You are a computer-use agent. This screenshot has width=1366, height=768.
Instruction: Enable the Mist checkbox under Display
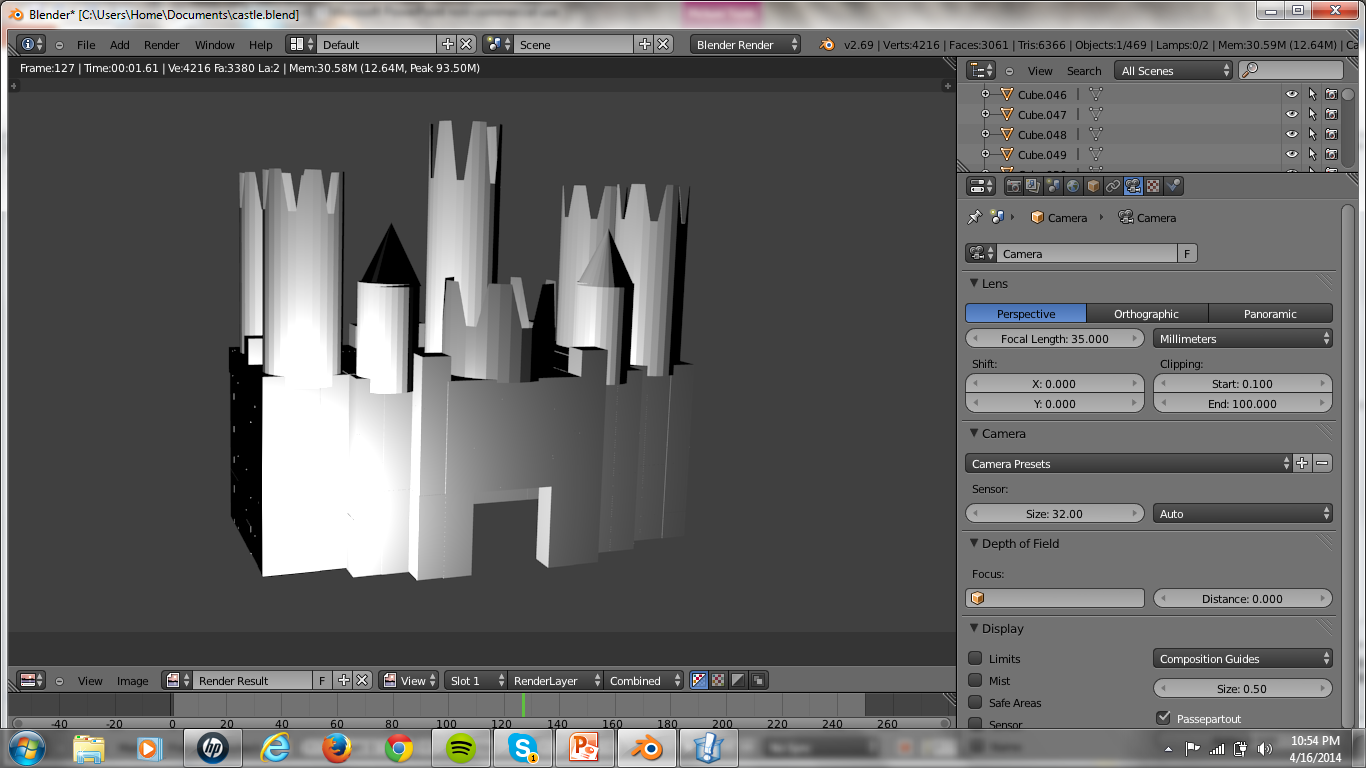973,680
